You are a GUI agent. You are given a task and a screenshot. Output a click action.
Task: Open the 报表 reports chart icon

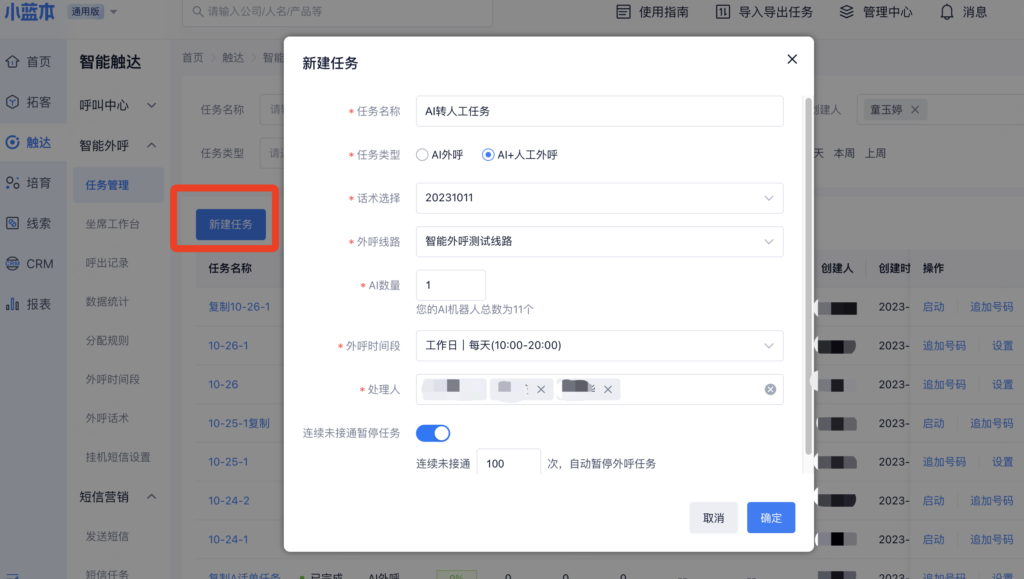(x=13, y=304)
